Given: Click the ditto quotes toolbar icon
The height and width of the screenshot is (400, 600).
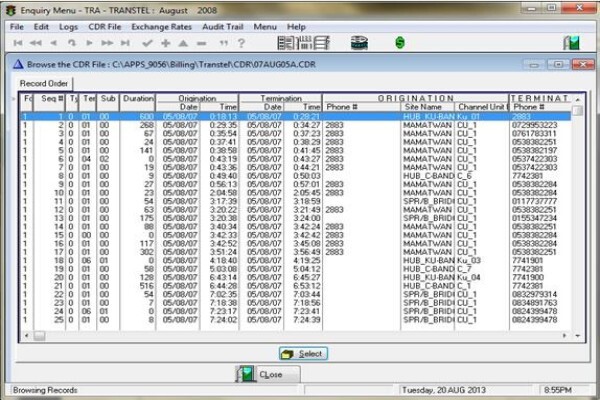Looking at the screenshot, I should (224, 43).
